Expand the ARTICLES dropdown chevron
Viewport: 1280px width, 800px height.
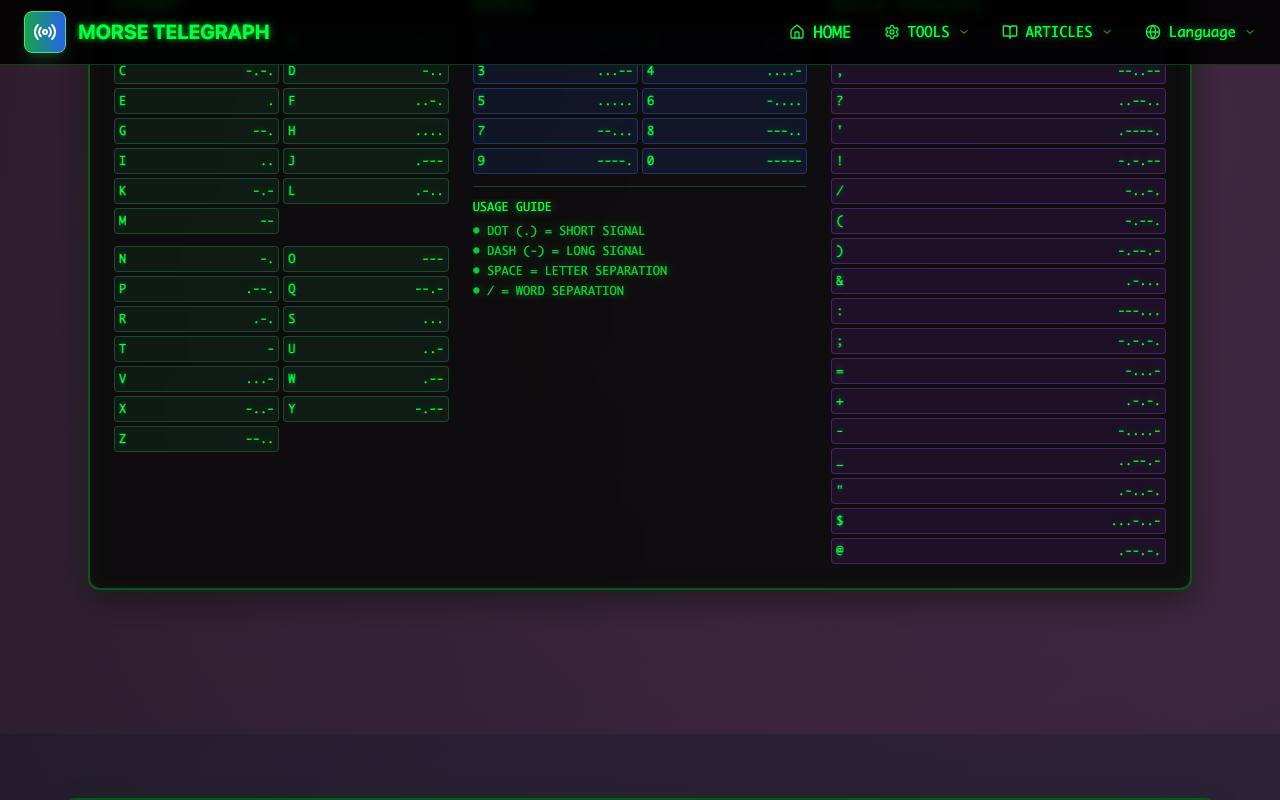(x=1107, y=32)
